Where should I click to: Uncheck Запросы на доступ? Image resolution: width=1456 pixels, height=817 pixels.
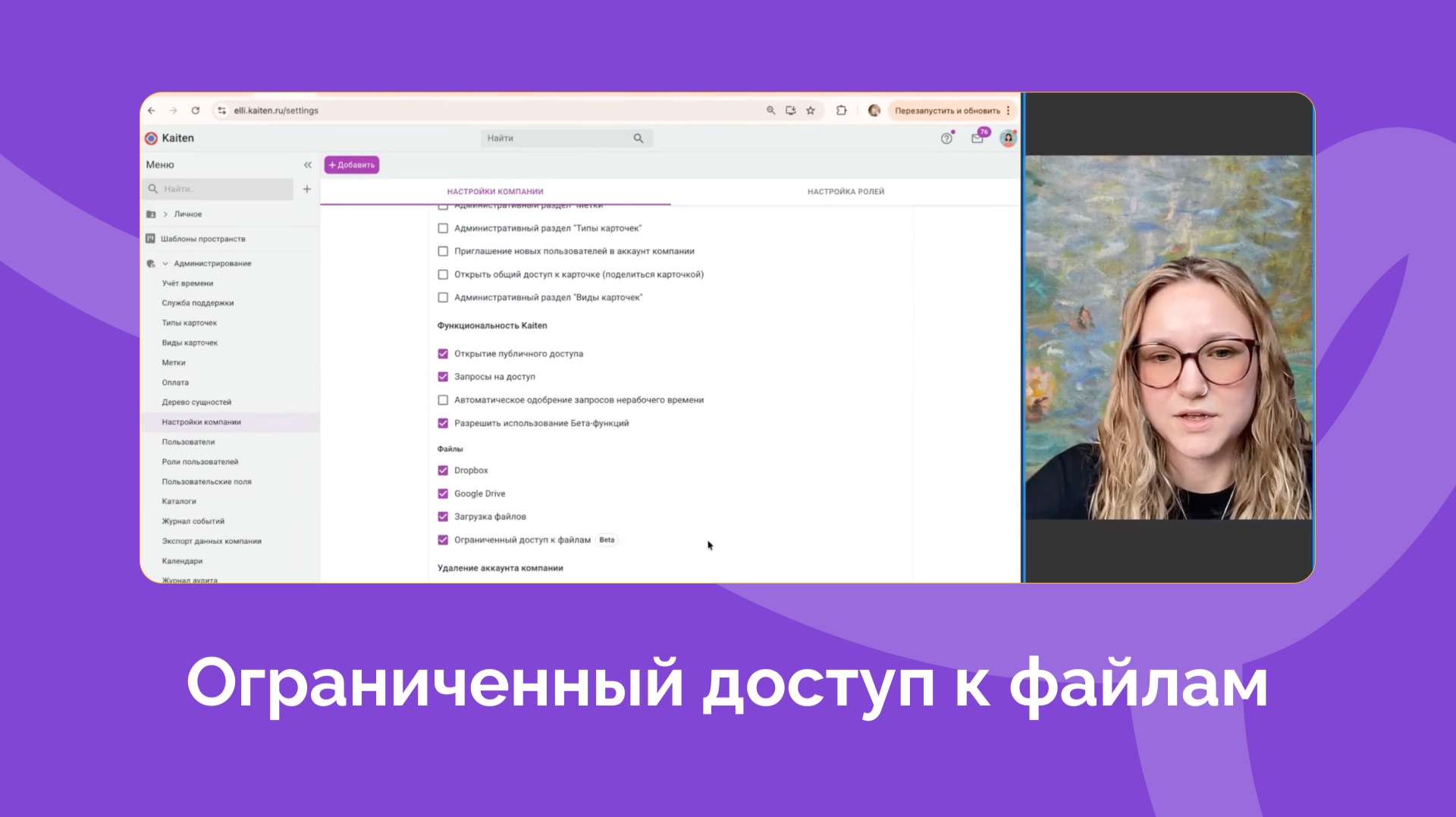[x=443, y=377]
